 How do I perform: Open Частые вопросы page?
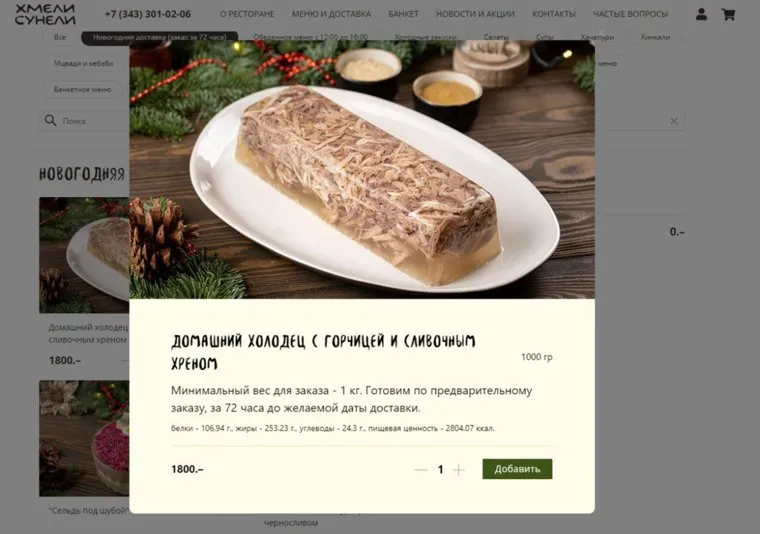pos(630,14)
